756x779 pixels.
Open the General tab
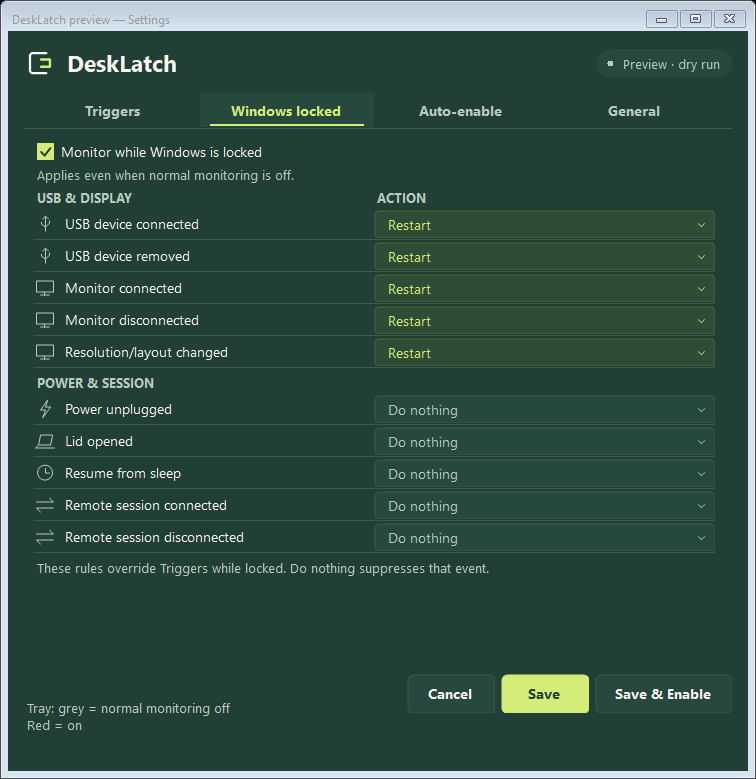pos(634,111)
